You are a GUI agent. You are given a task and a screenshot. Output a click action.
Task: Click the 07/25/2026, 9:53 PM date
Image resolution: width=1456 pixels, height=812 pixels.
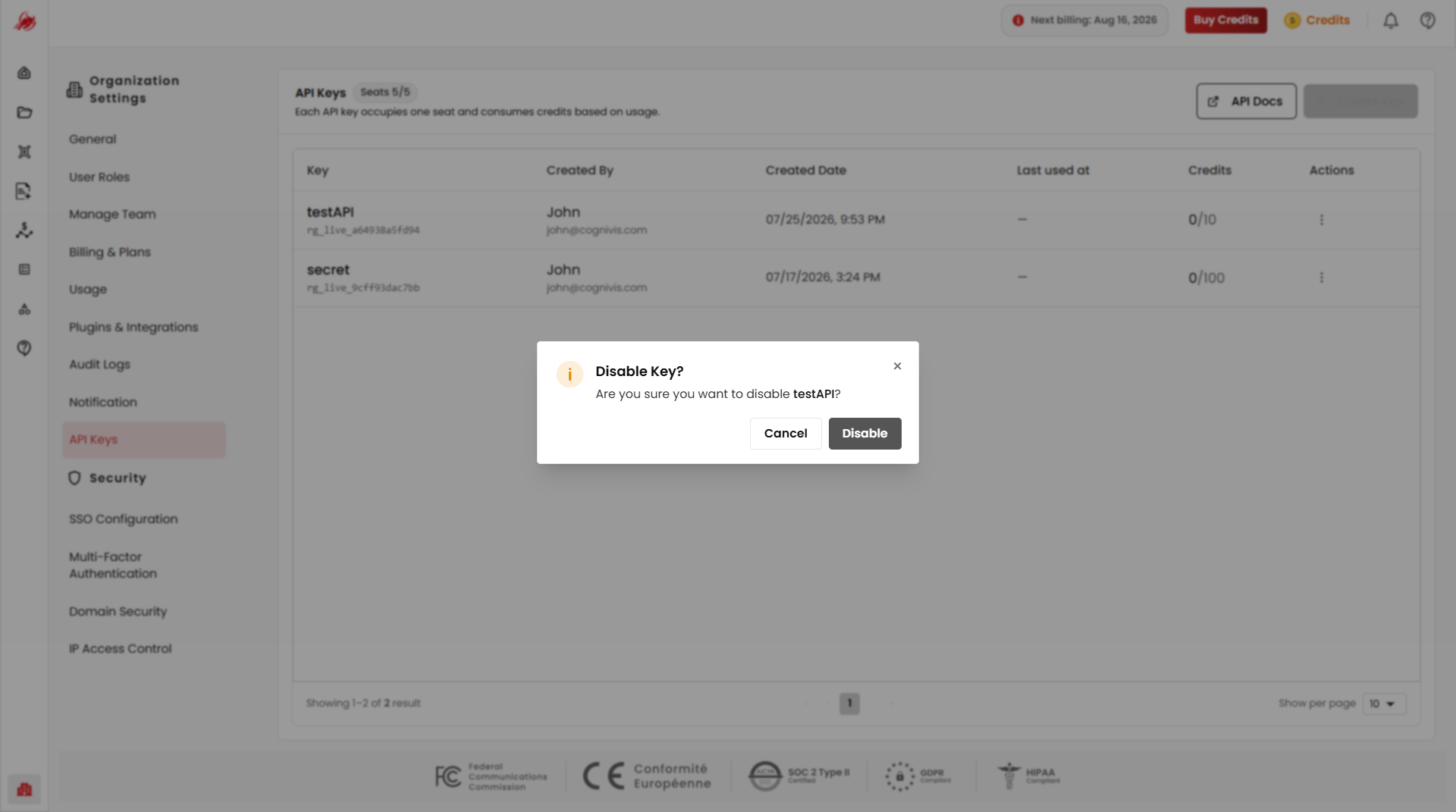coord(824,220)
